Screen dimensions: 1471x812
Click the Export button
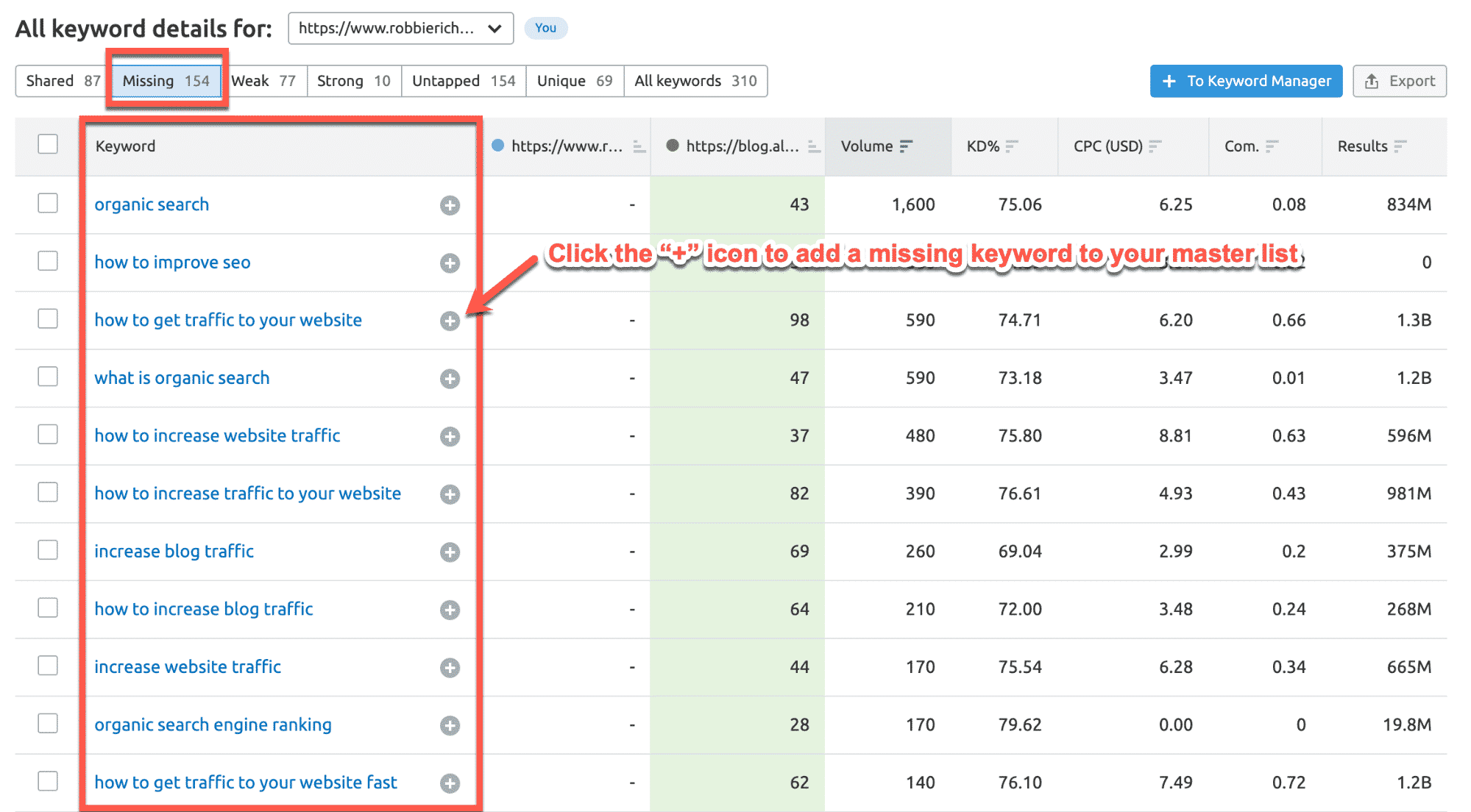point(1399,81)
